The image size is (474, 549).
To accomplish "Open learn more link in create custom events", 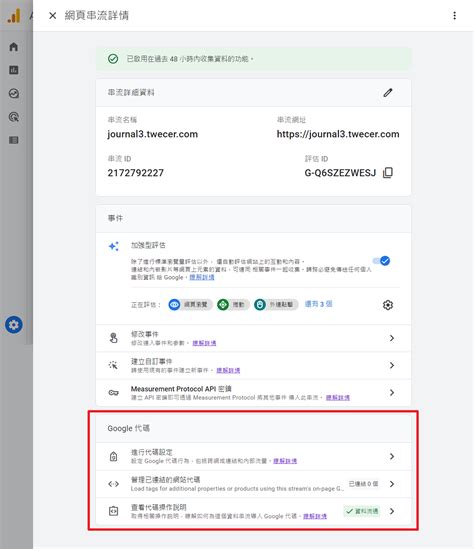I will (x=228, y=370).
